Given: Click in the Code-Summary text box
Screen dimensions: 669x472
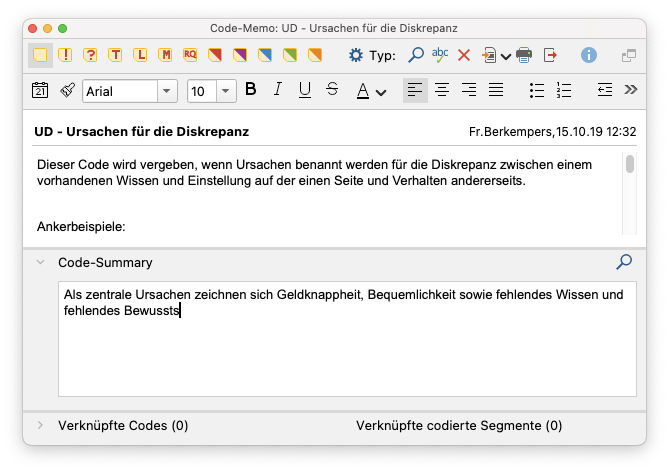Looking at the screenshot, I should (347, 339).
